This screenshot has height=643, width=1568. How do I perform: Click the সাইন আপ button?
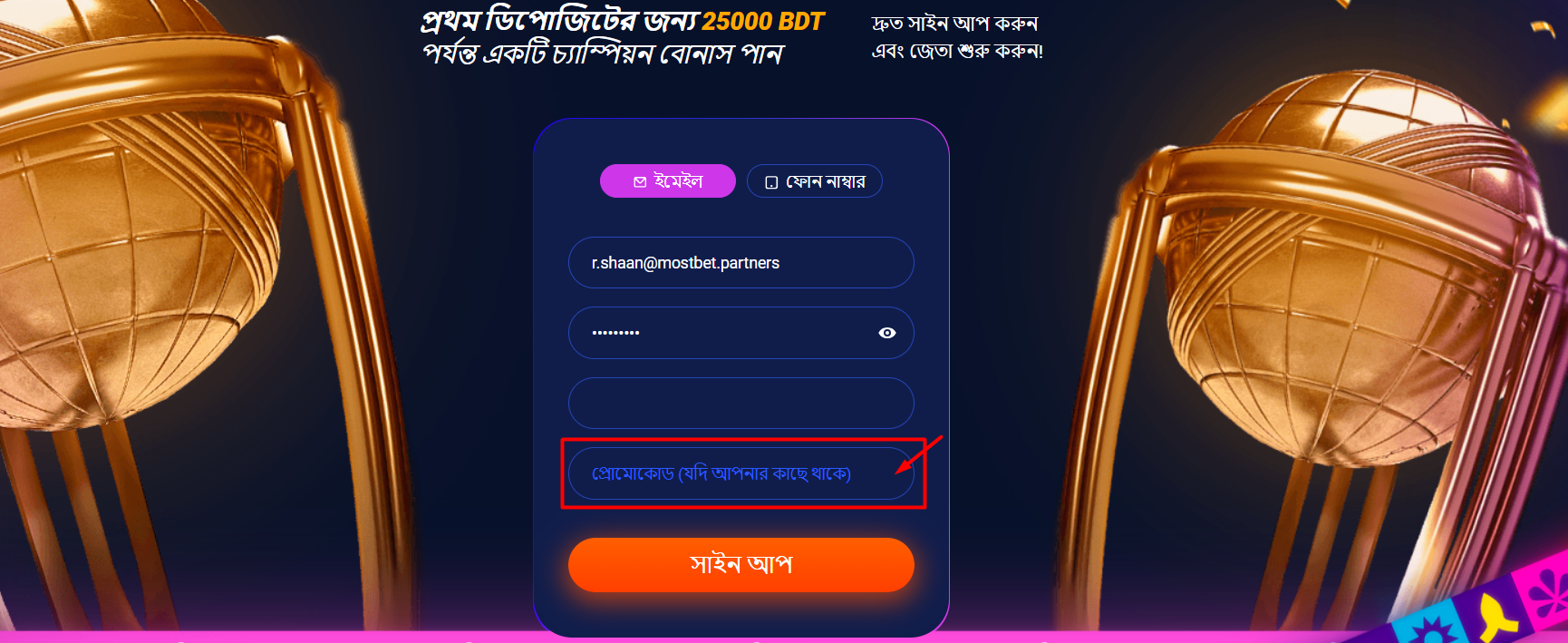[741, 565]
